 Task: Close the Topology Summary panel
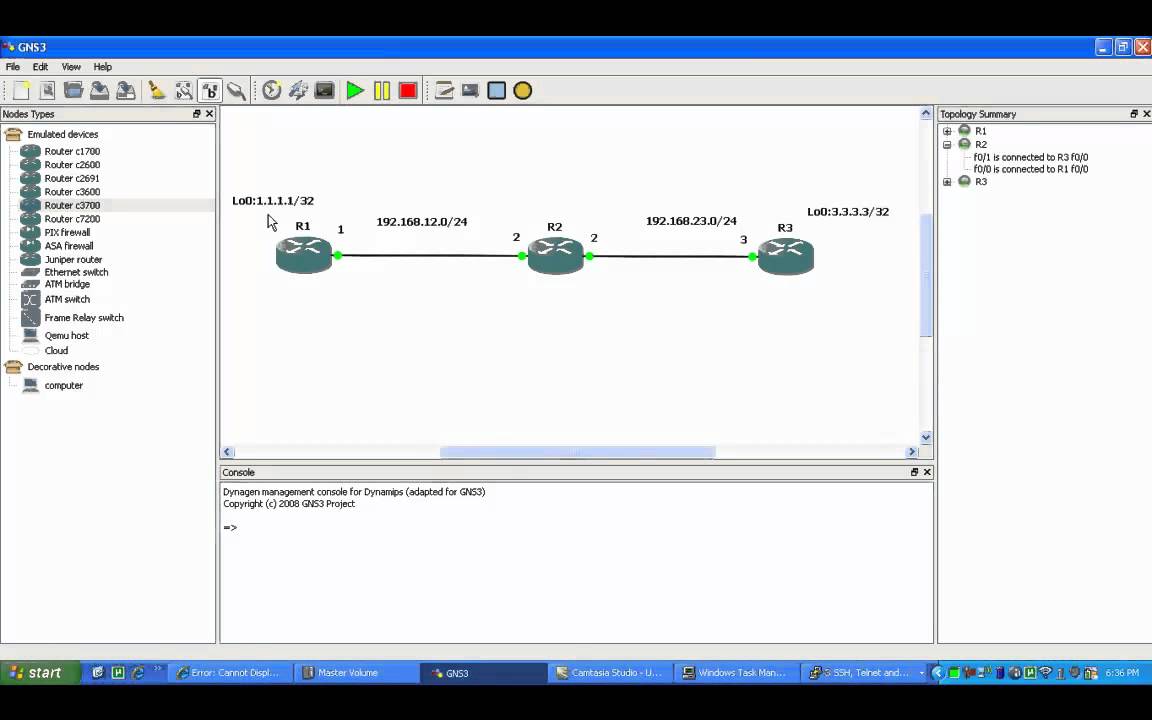[x=1146, y=114]
